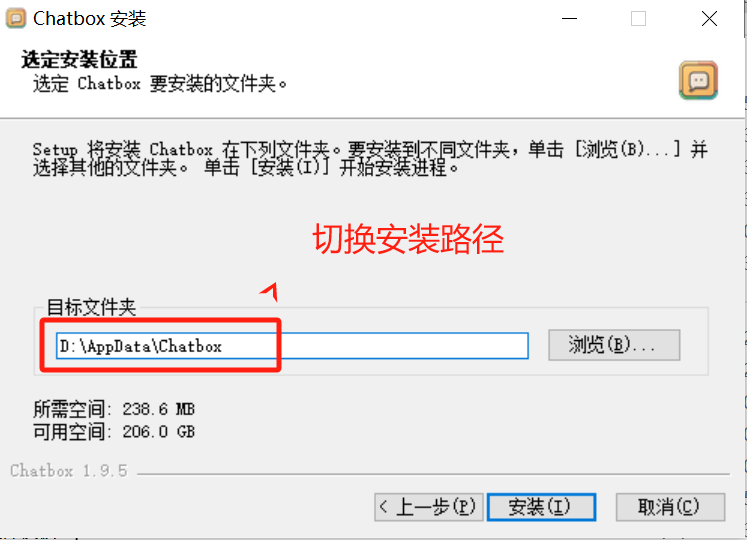The height and width of the screenshot is (540, 747).
Task: Click the 所需空间 238.6 MB label
Action: coord(114,409)
